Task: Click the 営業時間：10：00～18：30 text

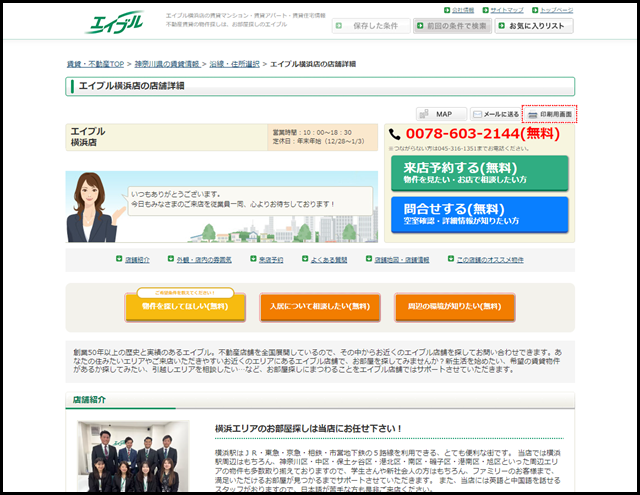Action: 312,133
